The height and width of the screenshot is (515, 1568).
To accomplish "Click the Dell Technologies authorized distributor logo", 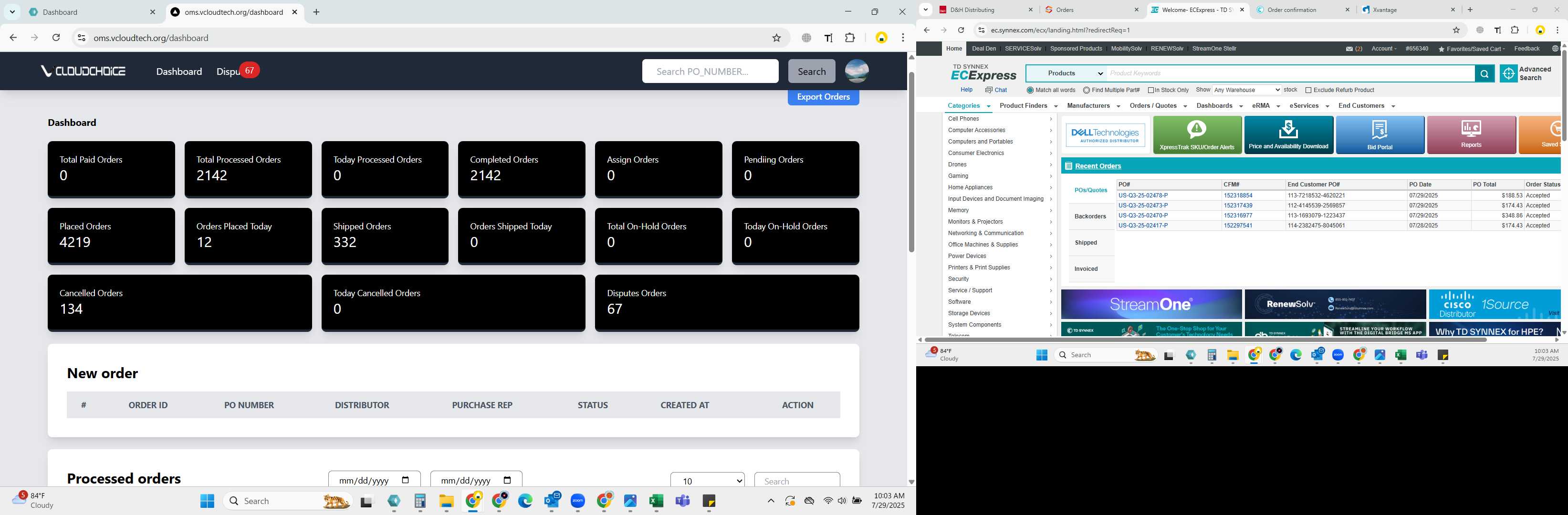I will (x=1106, y=135).
